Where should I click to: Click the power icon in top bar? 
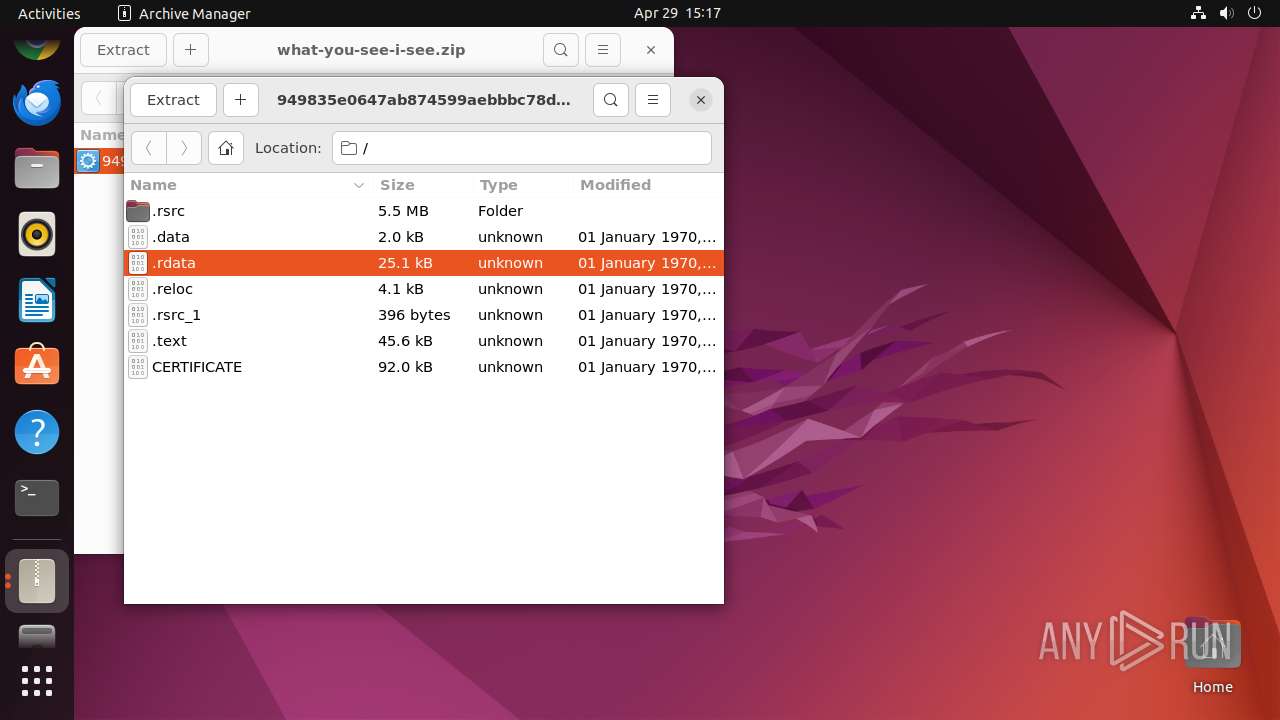click(1255, 13)
